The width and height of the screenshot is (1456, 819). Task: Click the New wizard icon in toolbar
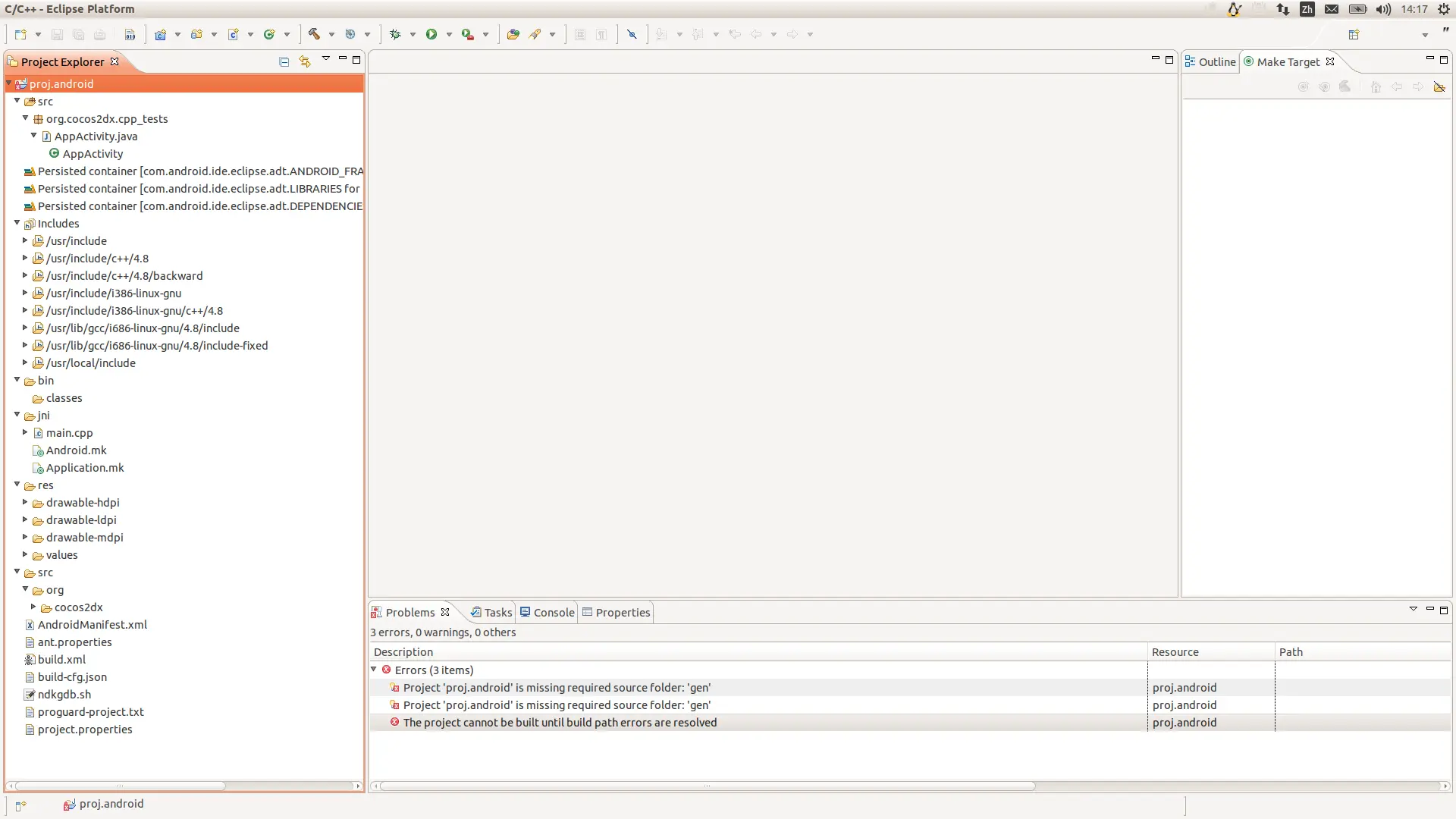(20, 35)
